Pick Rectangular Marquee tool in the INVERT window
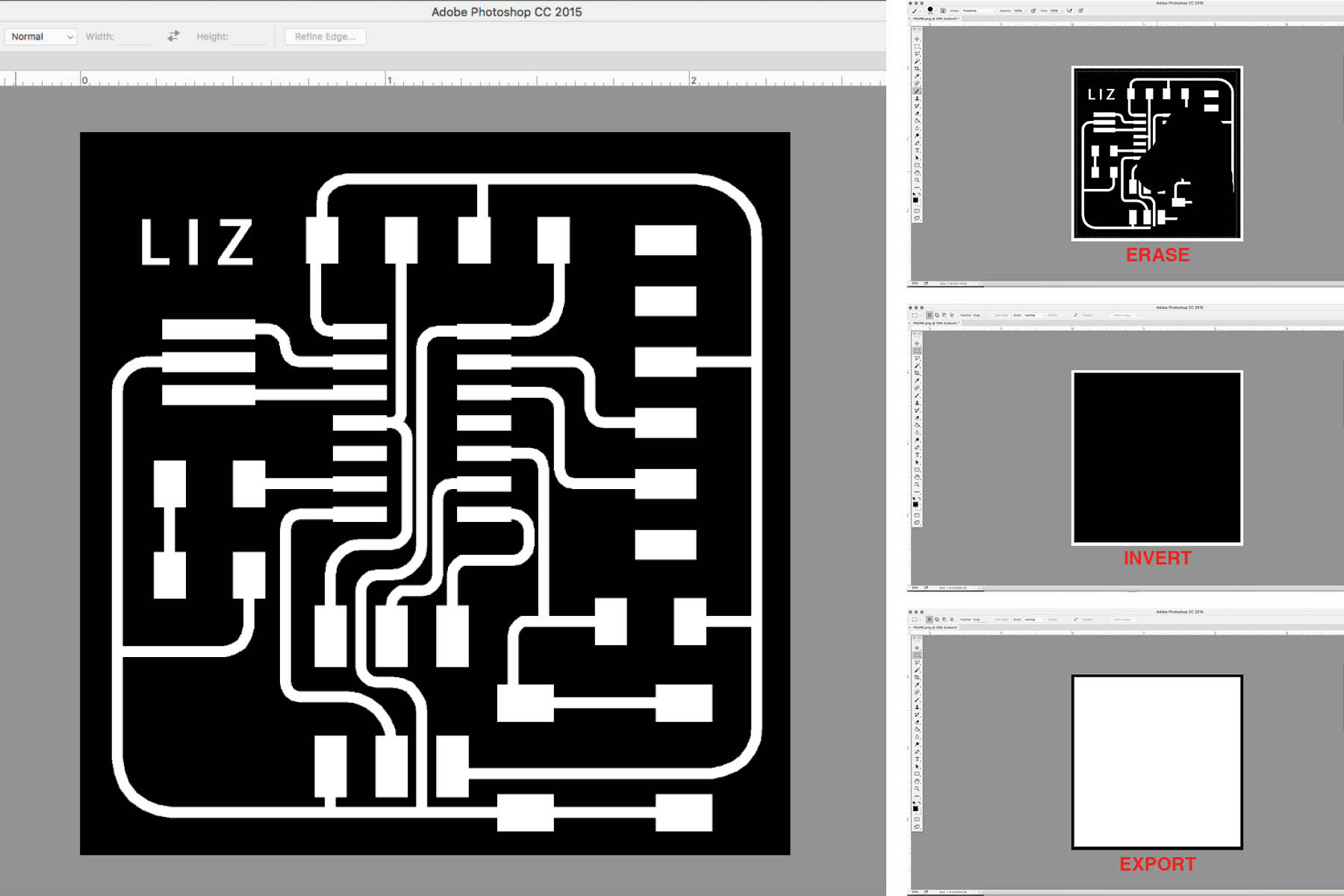The width and height of the screenshot is (1344, 896). click(917, 351)
